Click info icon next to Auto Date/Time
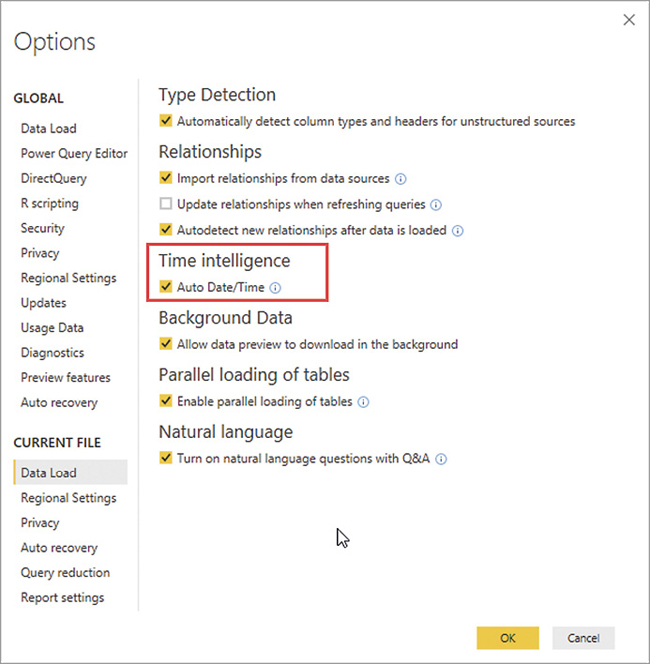Viewport: 650px width, 664px height. click(275, 288)
